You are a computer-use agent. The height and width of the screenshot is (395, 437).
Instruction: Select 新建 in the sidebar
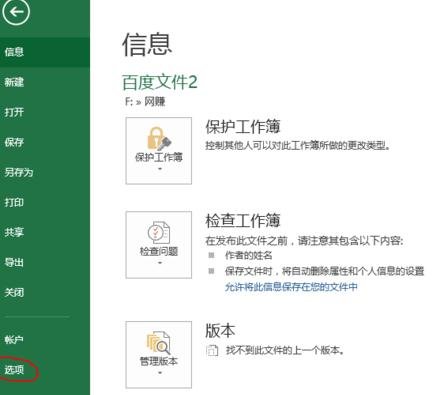45,82
